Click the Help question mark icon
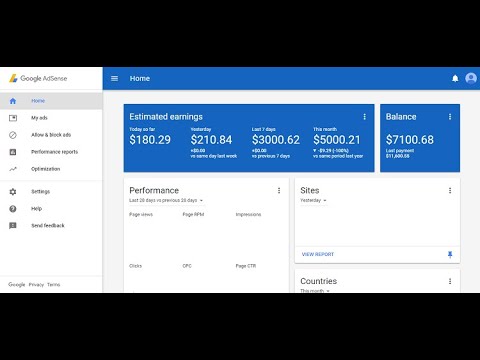The image size is (480, 360). [13, 209]
